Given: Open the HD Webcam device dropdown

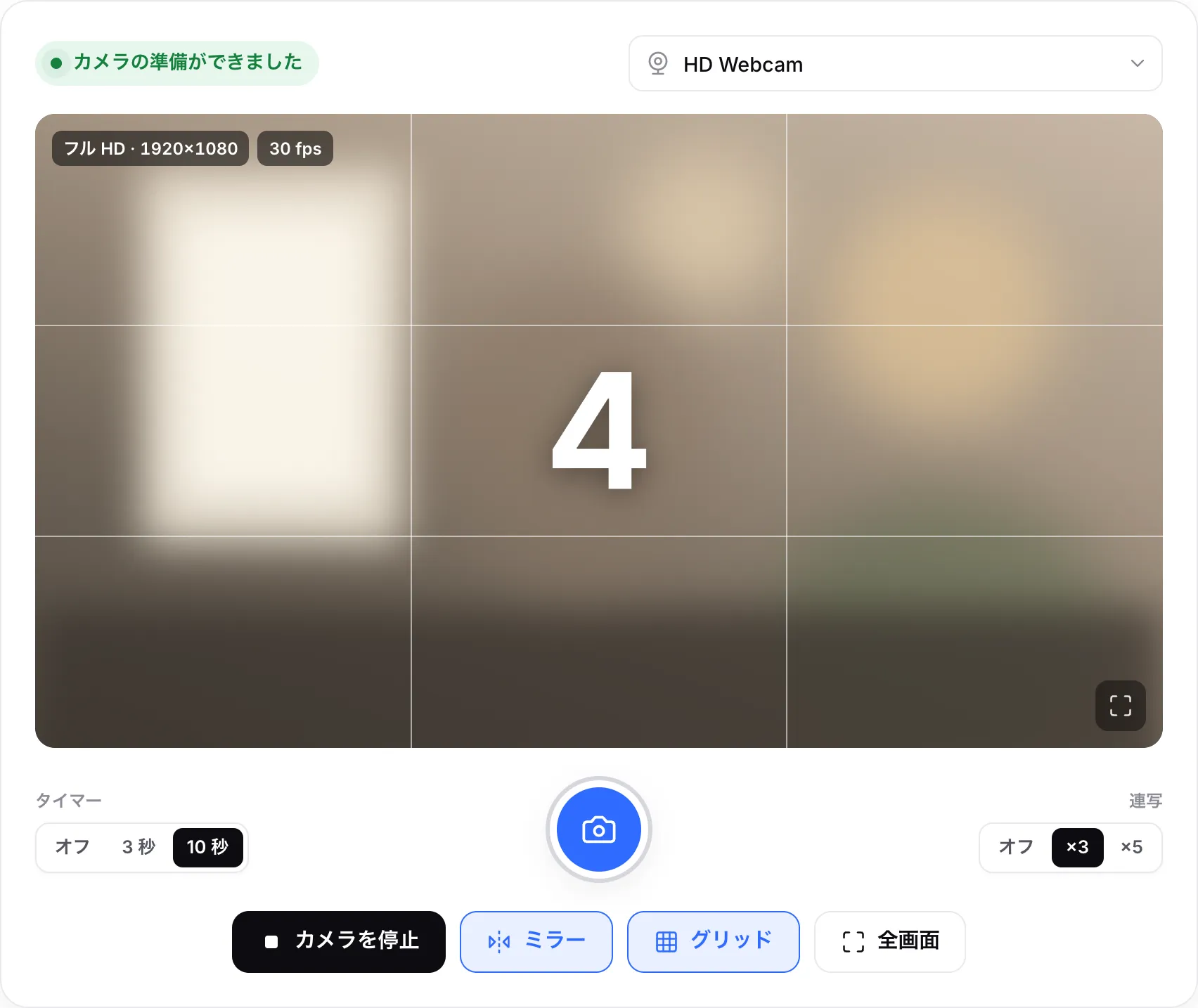Looking at the screenshot, I should pos(895,64).
